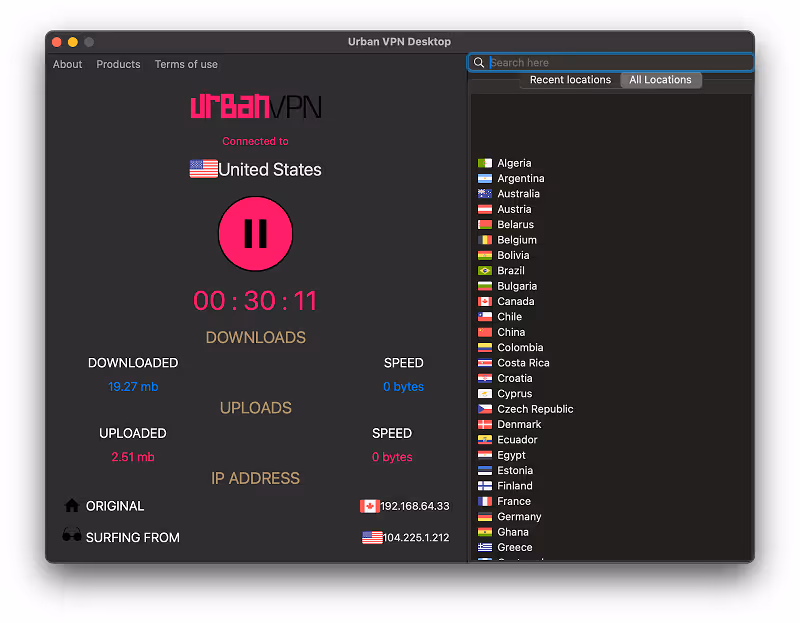Choose Denmark from the location list
Viewport: 800px width, 623px height.
click(519, 425)
